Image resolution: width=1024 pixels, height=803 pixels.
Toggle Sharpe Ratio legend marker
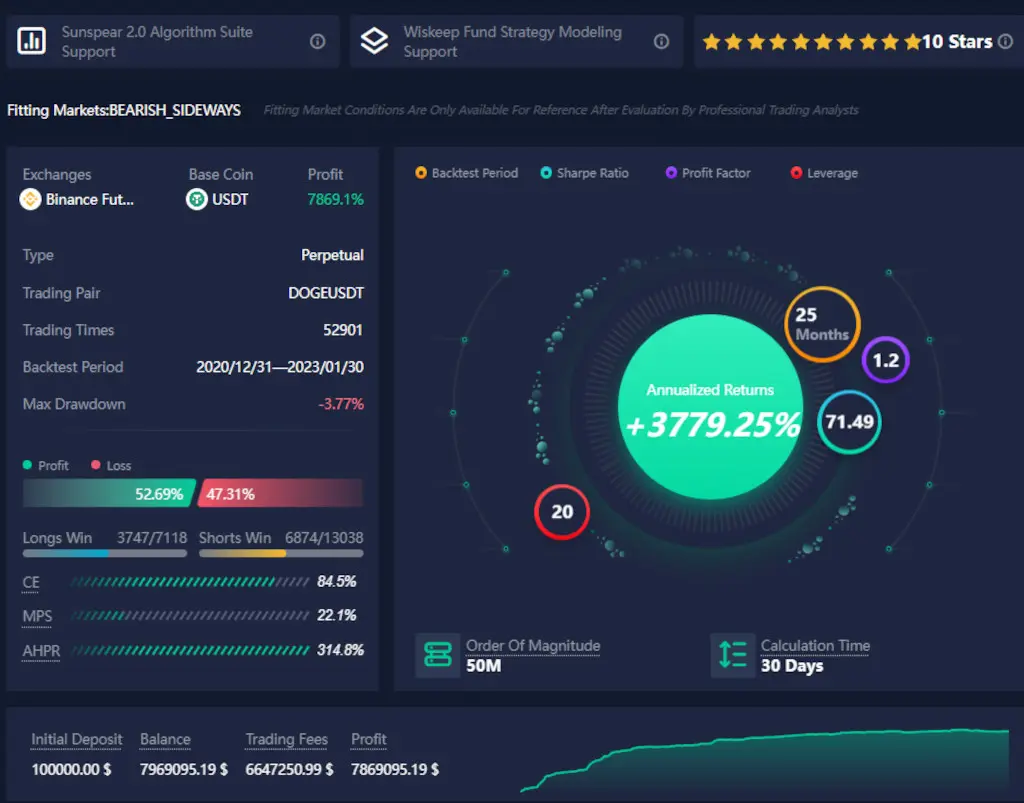coord(546,173)
